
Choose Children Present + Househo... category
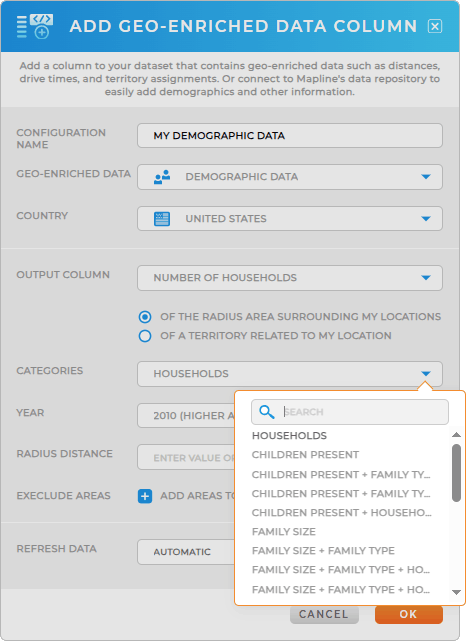tap(341, 513)
